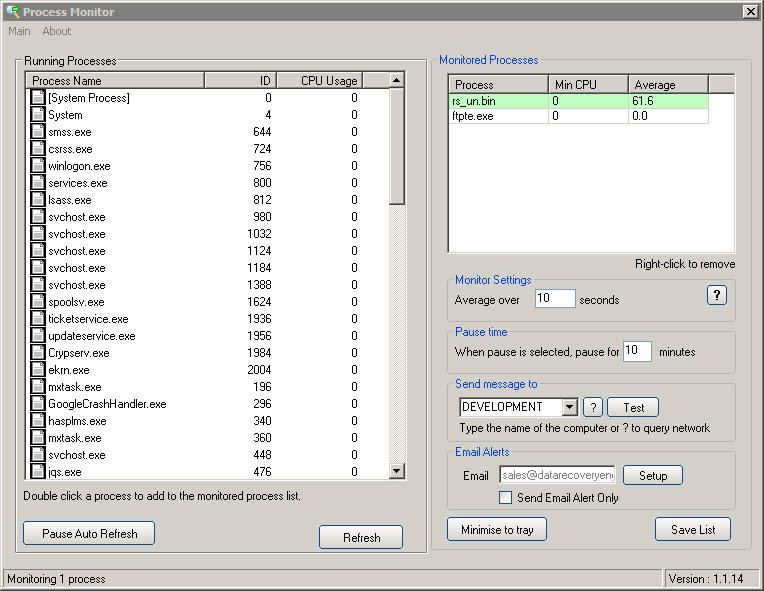Click the Process Monitor title bar icon
This screenshot has height=591, width=764.
tap(12, 12)
